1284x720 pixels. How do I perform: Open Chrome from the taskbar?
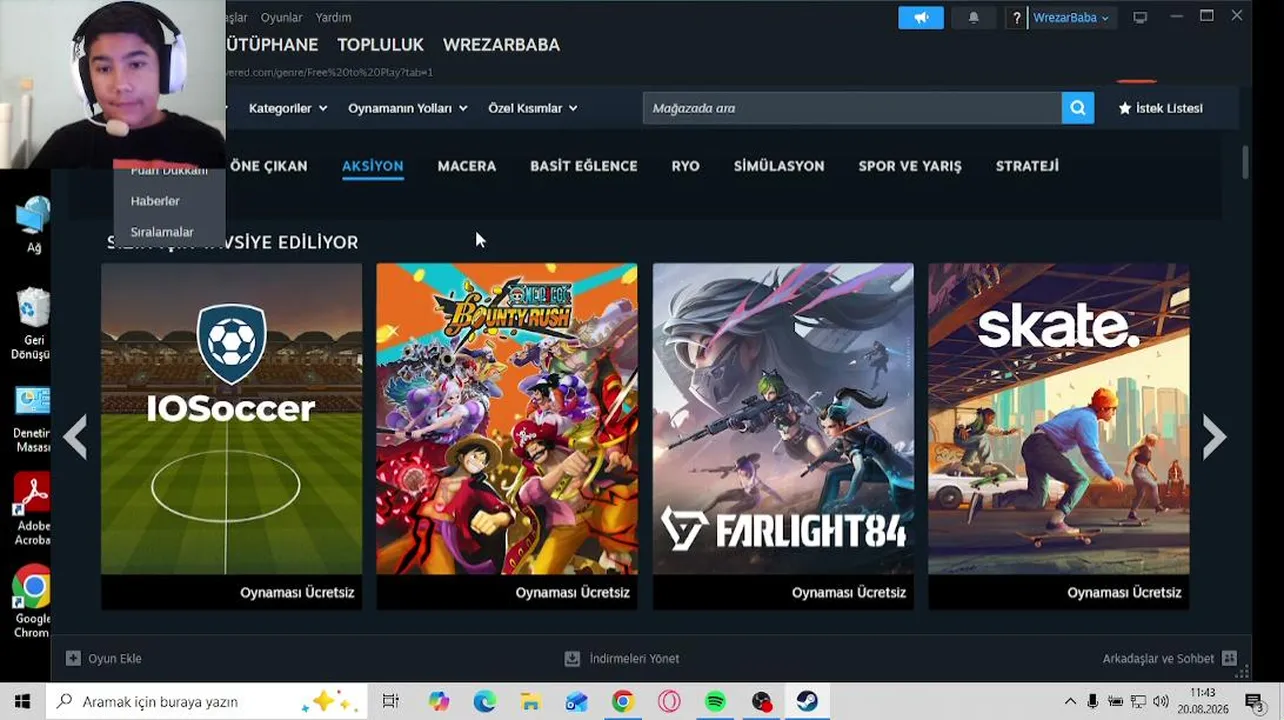pos(623,701)
